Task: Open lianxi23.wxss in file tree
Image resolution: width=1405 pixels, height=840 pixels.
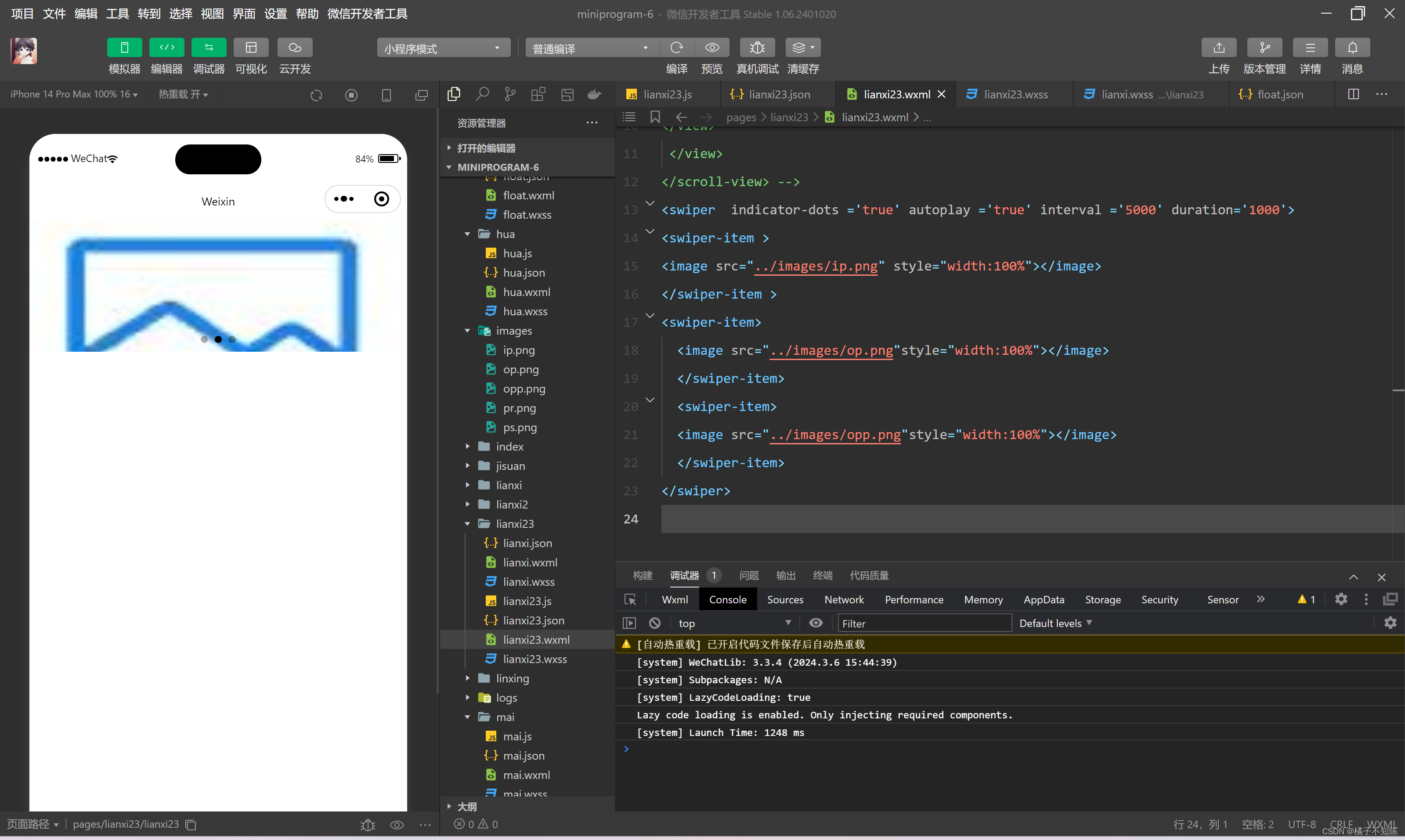Action: (x=535, y=659)
